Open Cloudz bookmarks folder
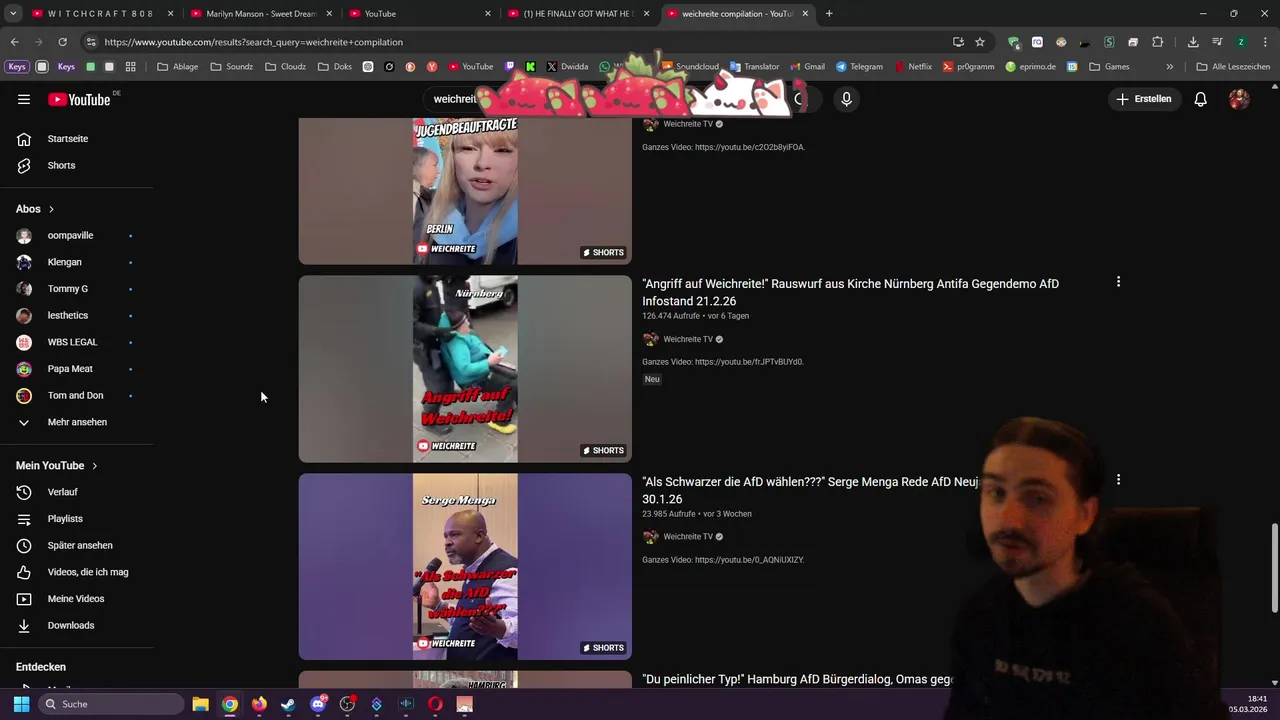This screenshot has height=720, width=1280. click(285, 67)
